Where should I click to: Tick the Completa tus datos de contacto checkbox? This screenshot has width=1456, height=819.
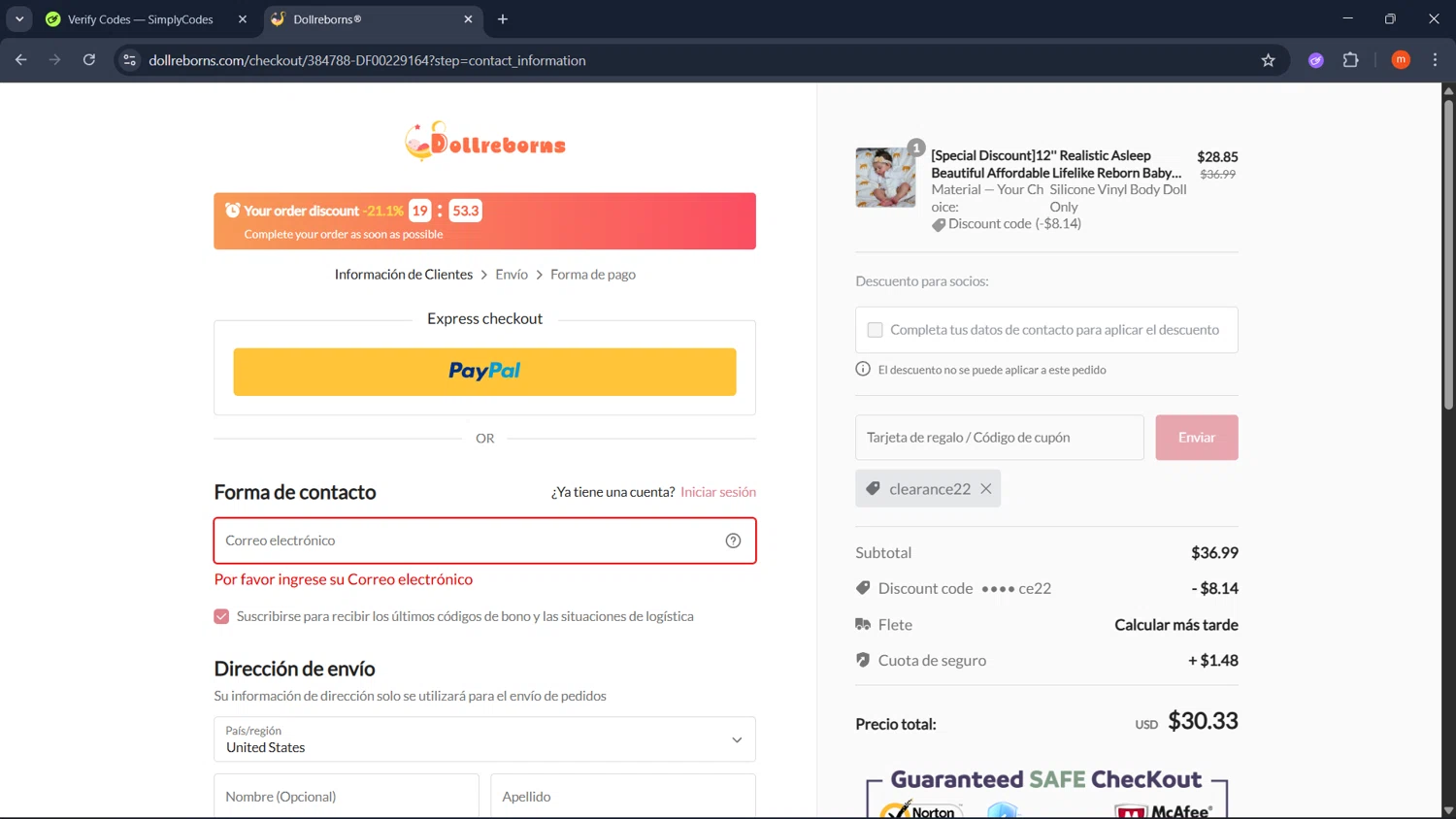tap(875, 330)
